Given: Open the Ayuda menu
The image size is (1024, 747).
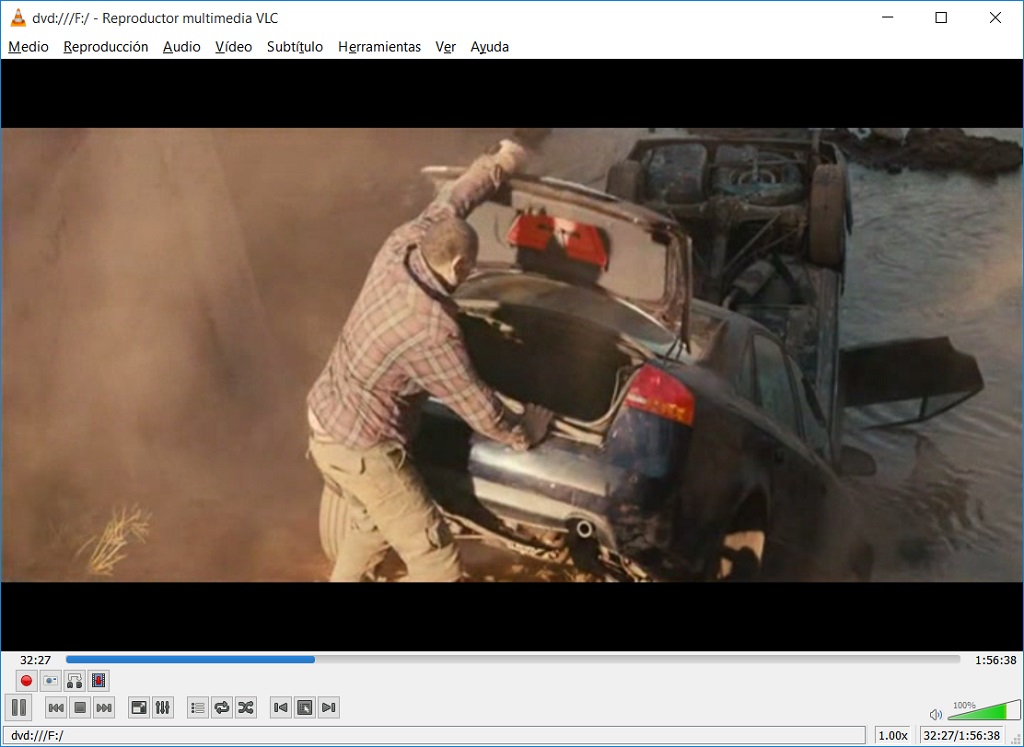Looking at the screenshot, I should click(490, 47).
